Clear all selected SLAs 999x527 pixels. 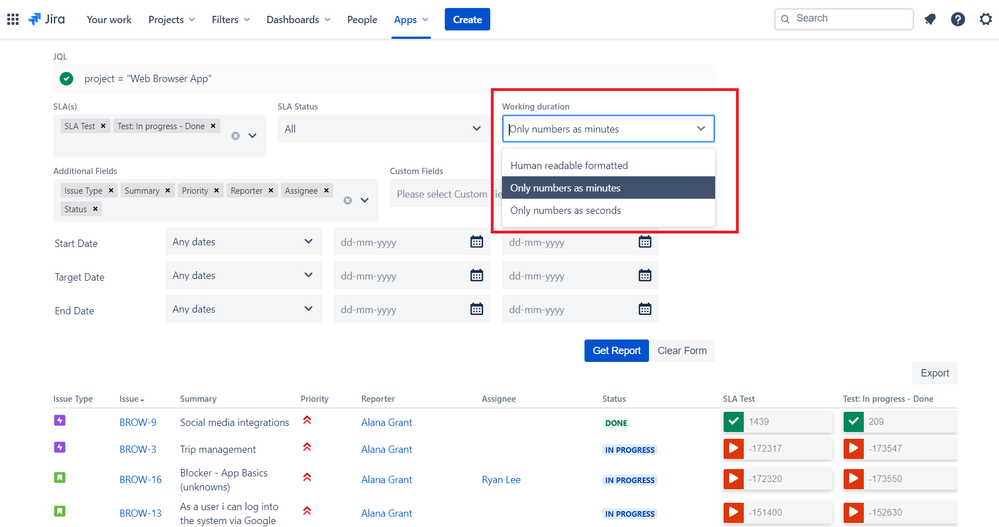[x=236, y=136]
